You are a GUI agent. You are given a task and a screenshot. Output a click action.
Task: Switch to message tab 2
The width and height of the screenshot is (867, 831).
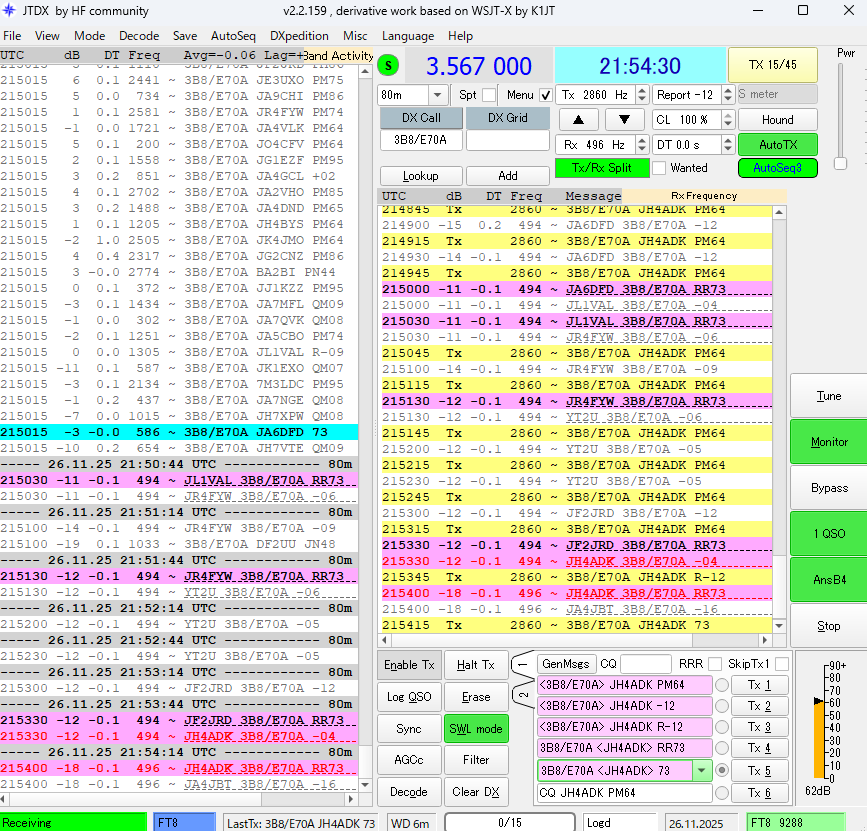[522, 695]
